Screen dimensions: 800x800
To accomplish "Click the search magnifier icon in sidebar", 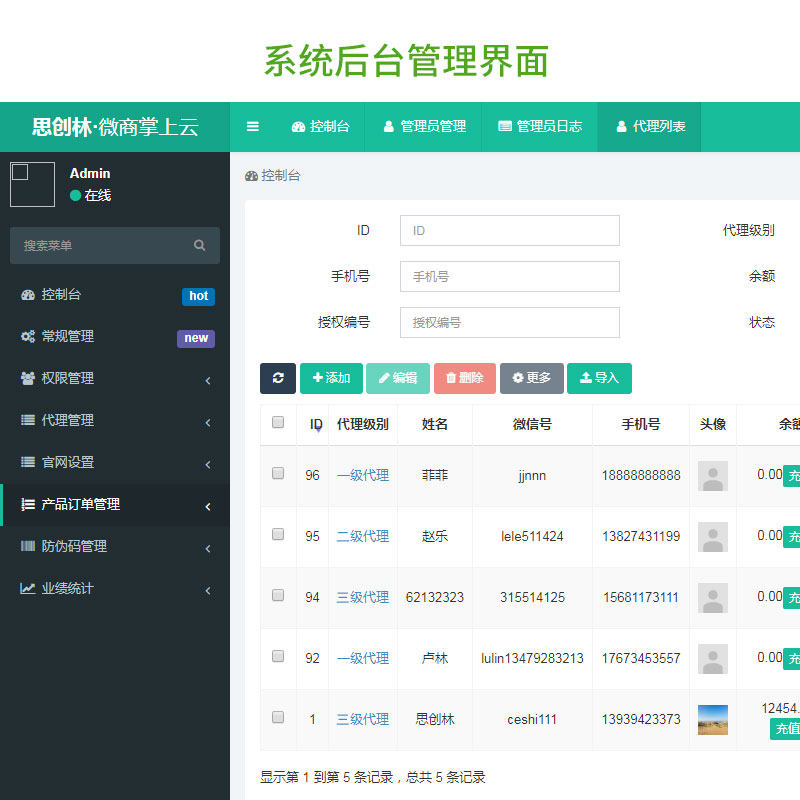I will (199, 245).
